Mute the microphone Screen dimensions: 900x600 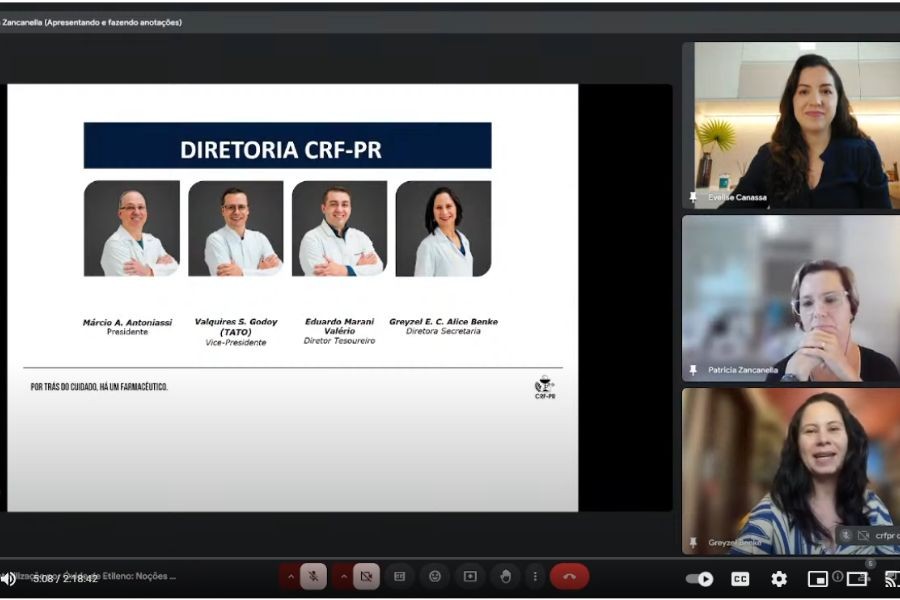[x=314, y=576]
